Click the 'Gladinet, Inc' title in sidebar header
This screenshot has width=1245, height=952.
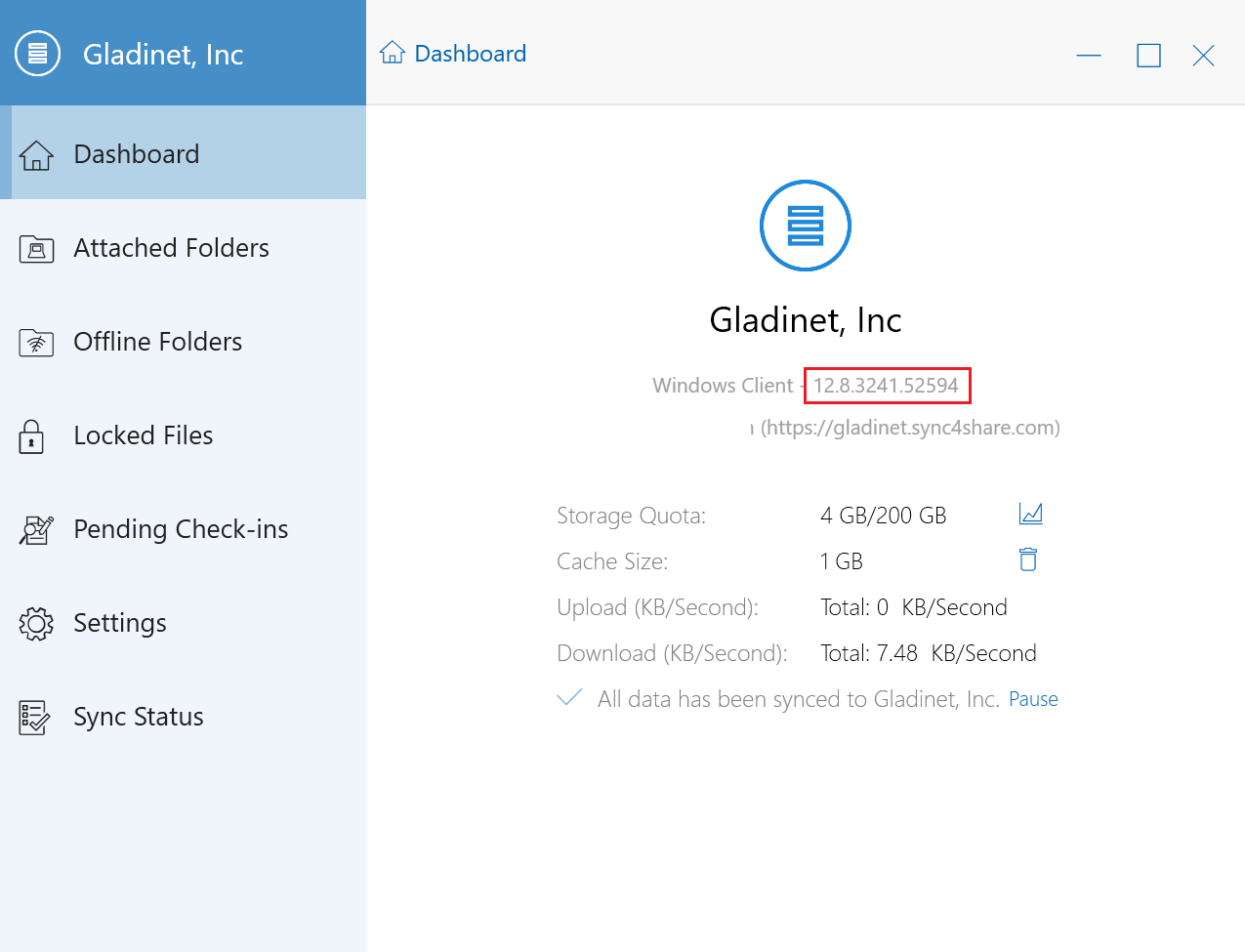163,55
